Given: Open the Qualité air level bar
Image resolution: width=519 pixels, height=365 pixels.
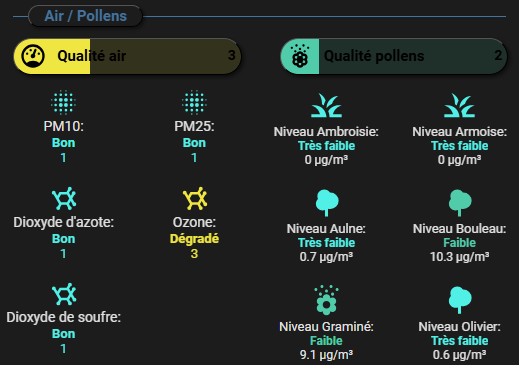Looking at the screenshot, I should point(127,56).
